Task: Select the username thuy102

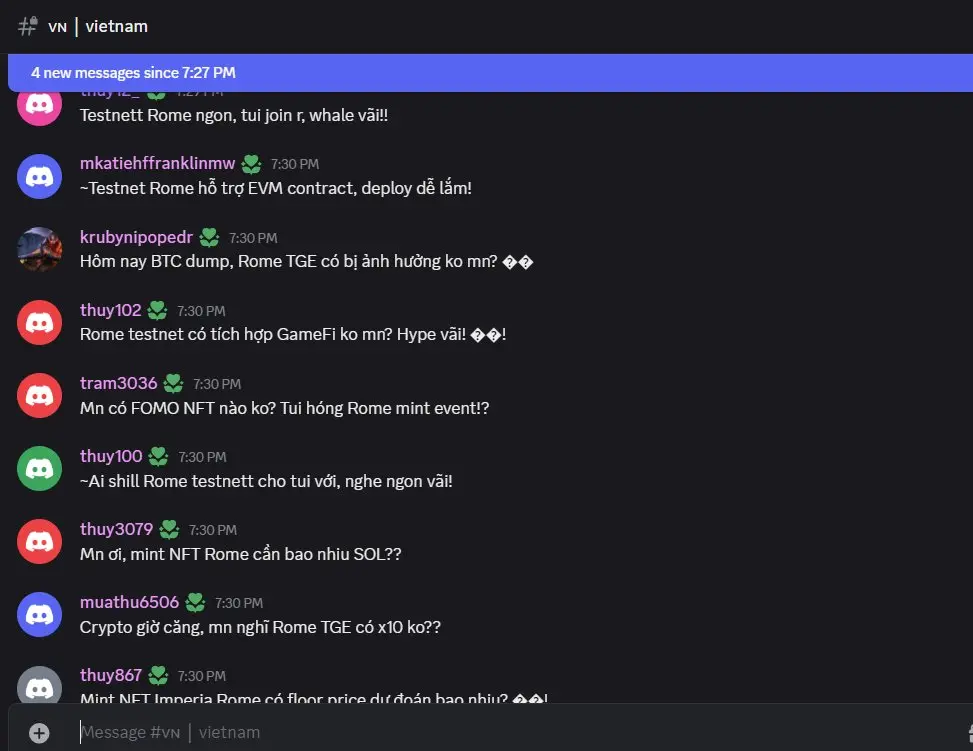Action: pos(110,310)
